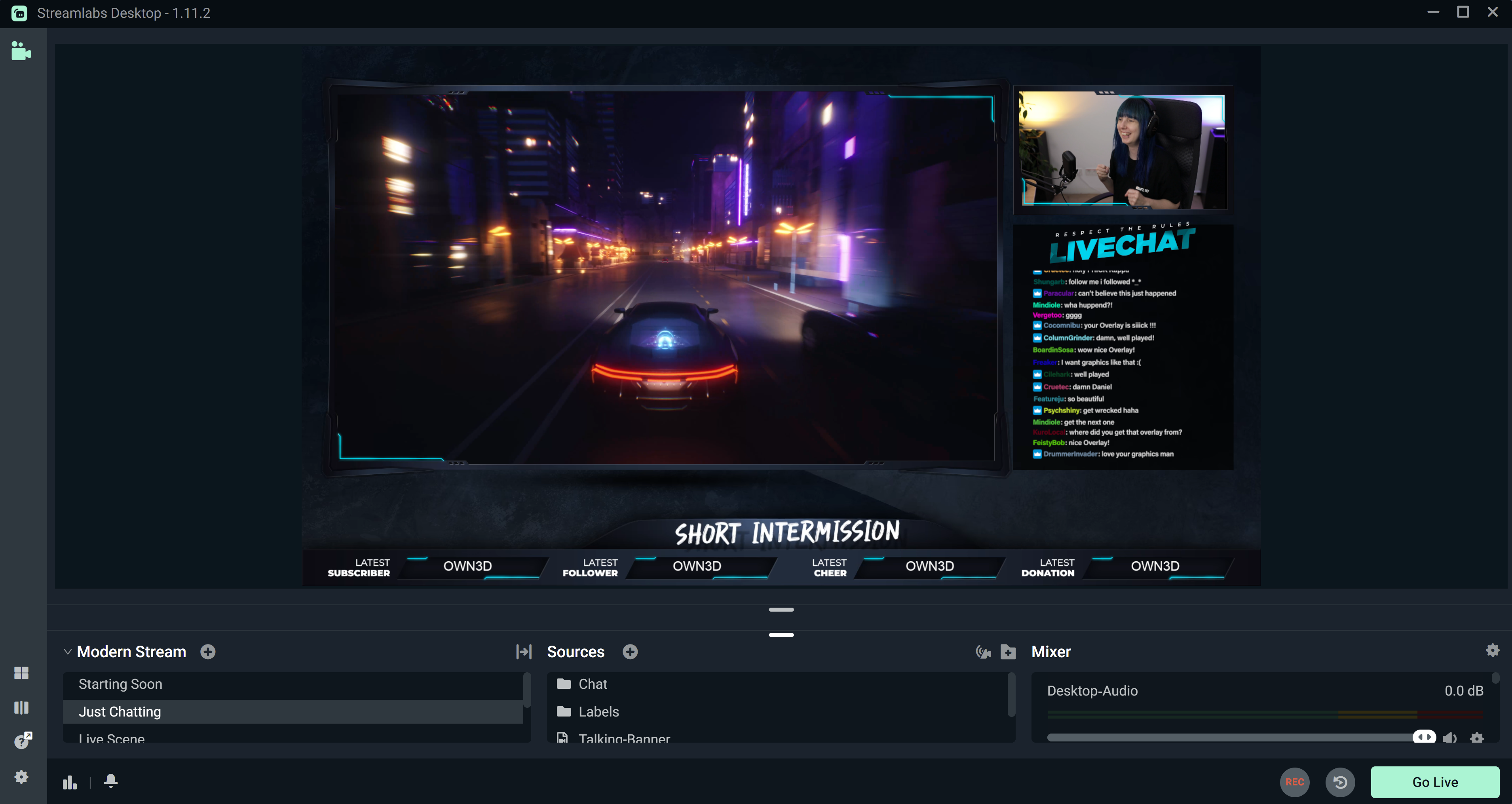Viewport: 1512px width, 804px height.
Task: Select the Starting Soon scene
Action: pos(120,684)
